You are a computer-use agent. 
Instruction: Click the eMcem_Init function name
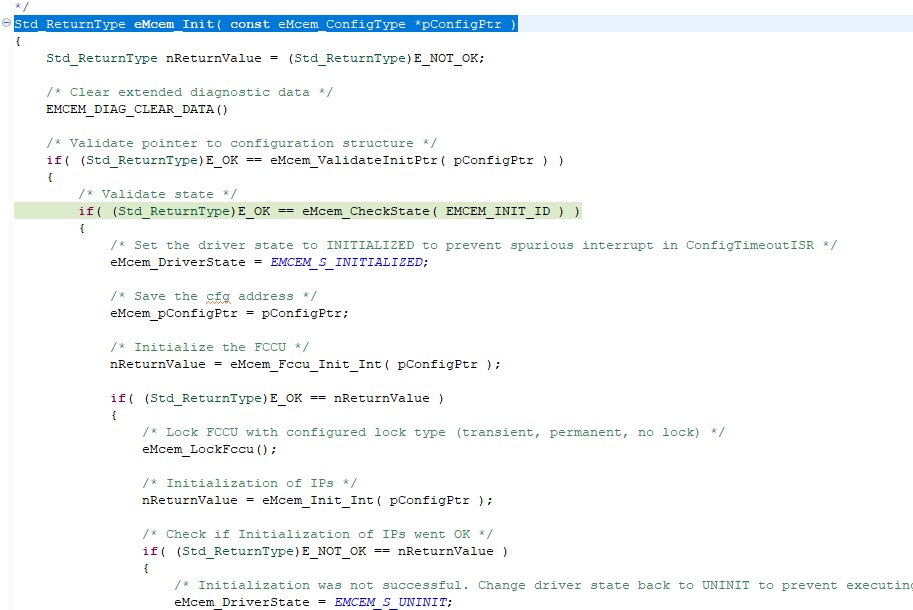(x=174, y=24)
